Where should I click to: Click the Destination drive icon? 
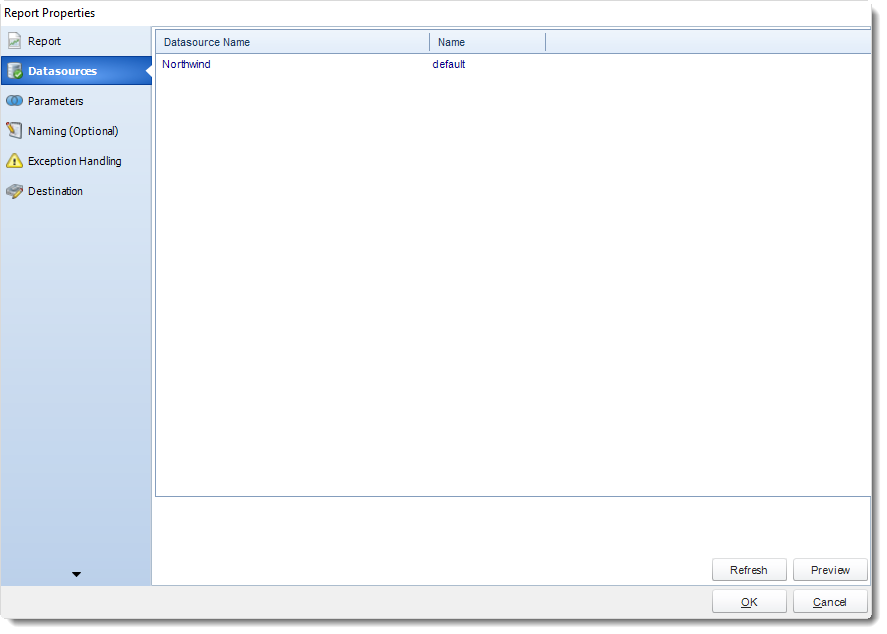[x=14, y=191]
